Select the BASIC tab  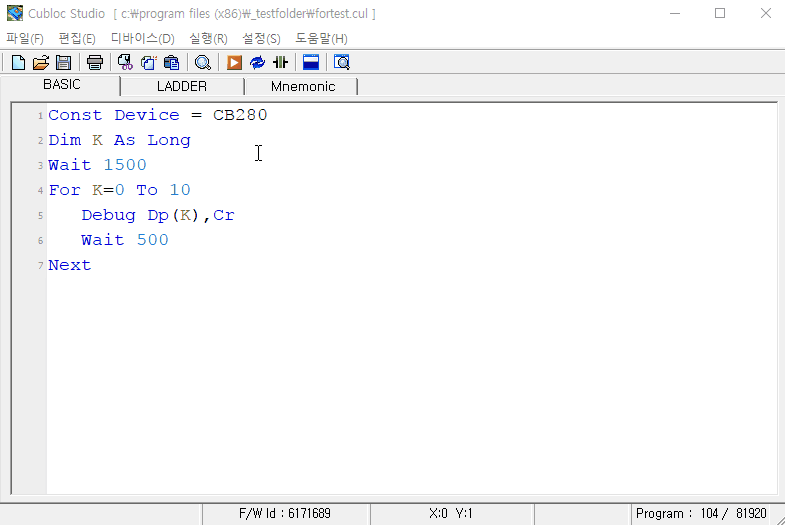point(62,85)
